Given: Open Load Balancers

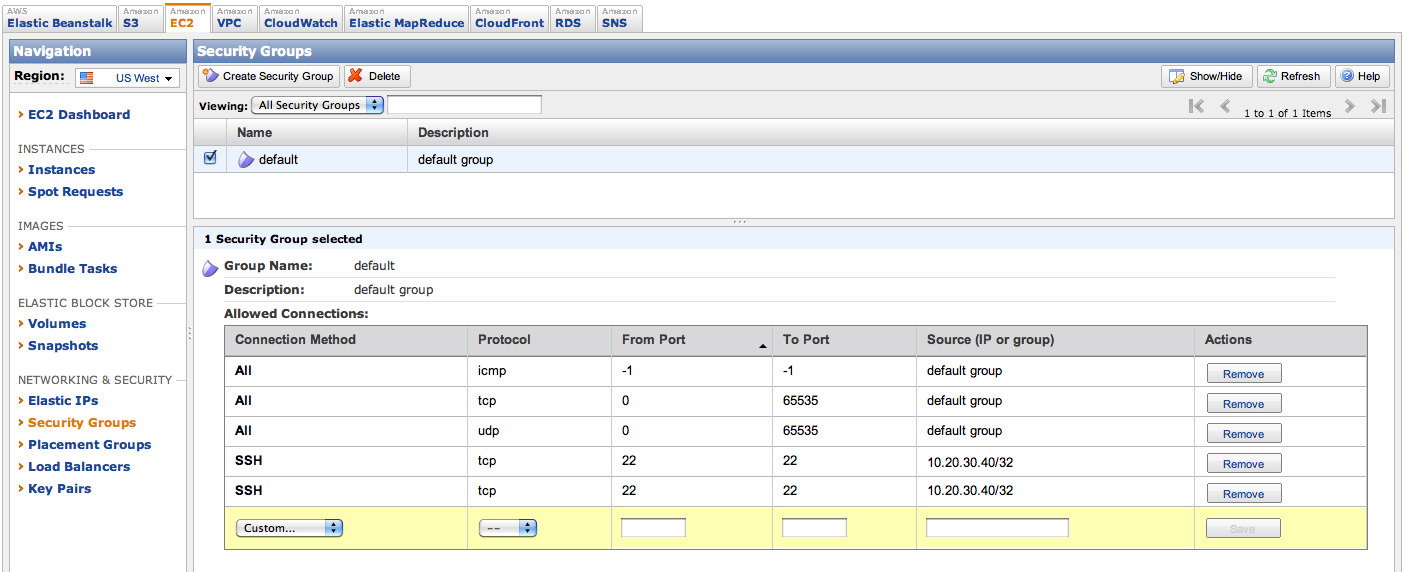Looking at the screenshot, I should pyautogui.click(x=79, y=467).
